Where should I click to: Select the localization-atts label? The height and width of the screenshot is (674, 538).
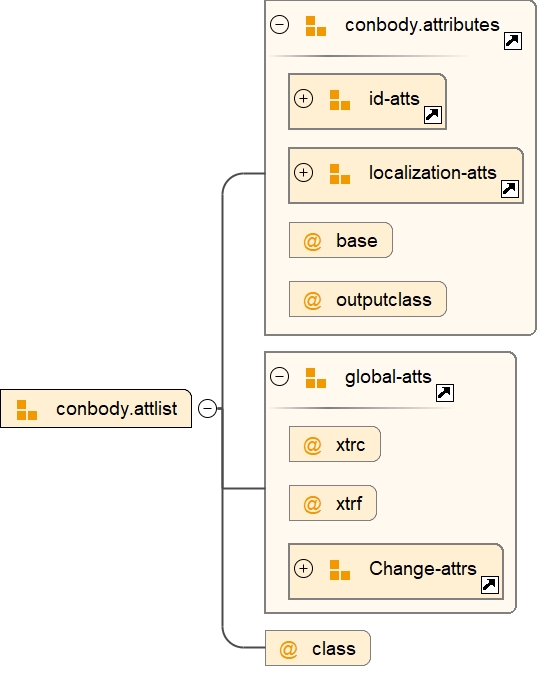[433, 172]
